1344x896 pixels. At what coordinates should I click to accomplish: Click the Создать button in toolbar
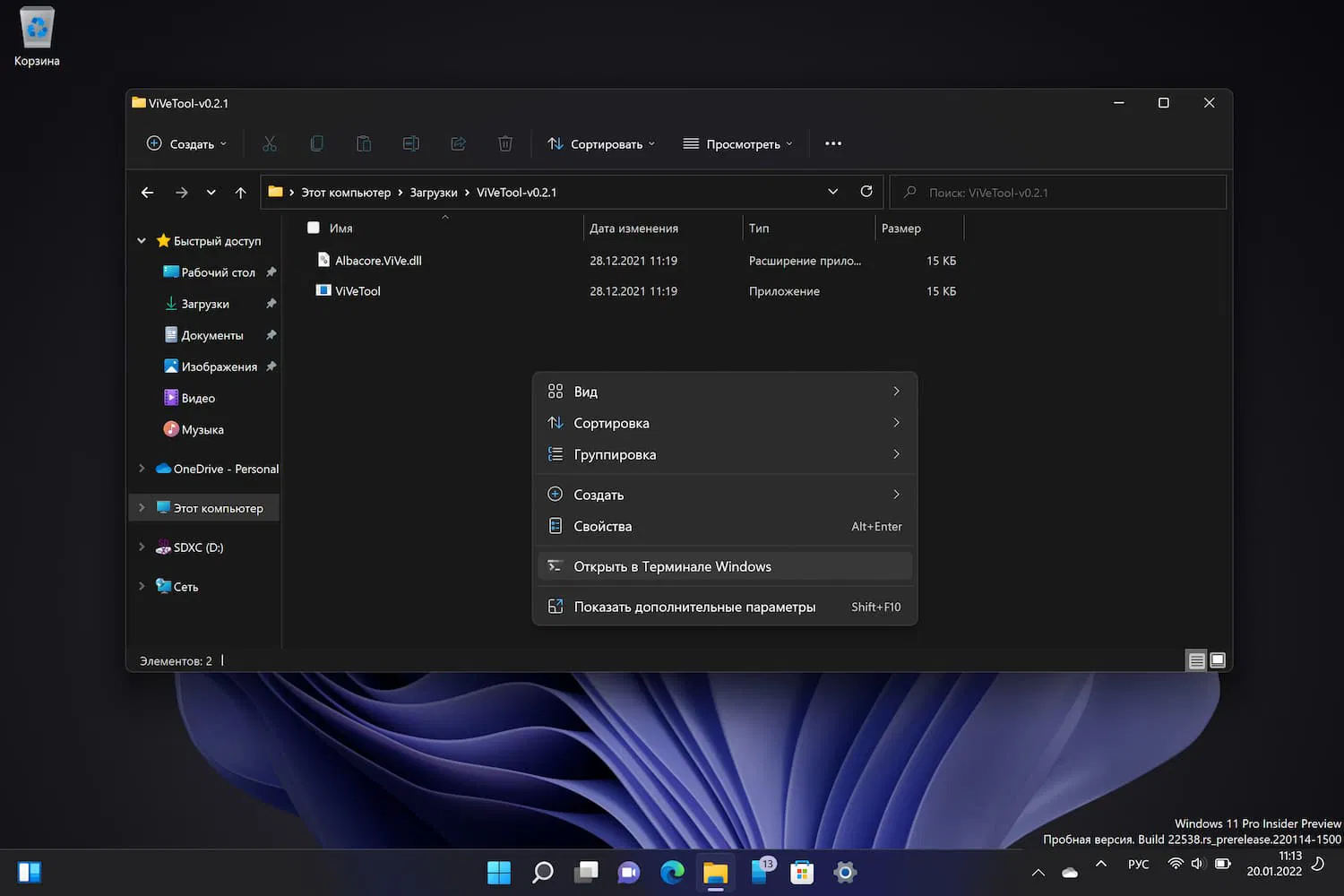click(186, 143)
